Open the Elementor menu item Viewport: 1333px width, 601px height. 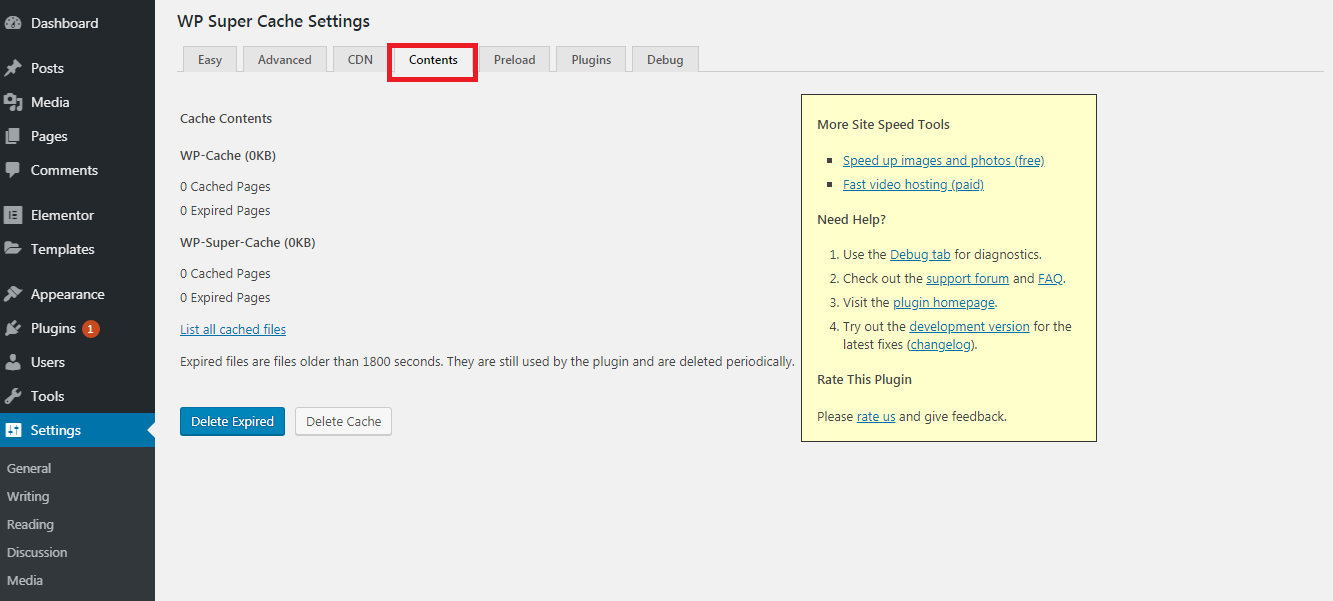77,215
